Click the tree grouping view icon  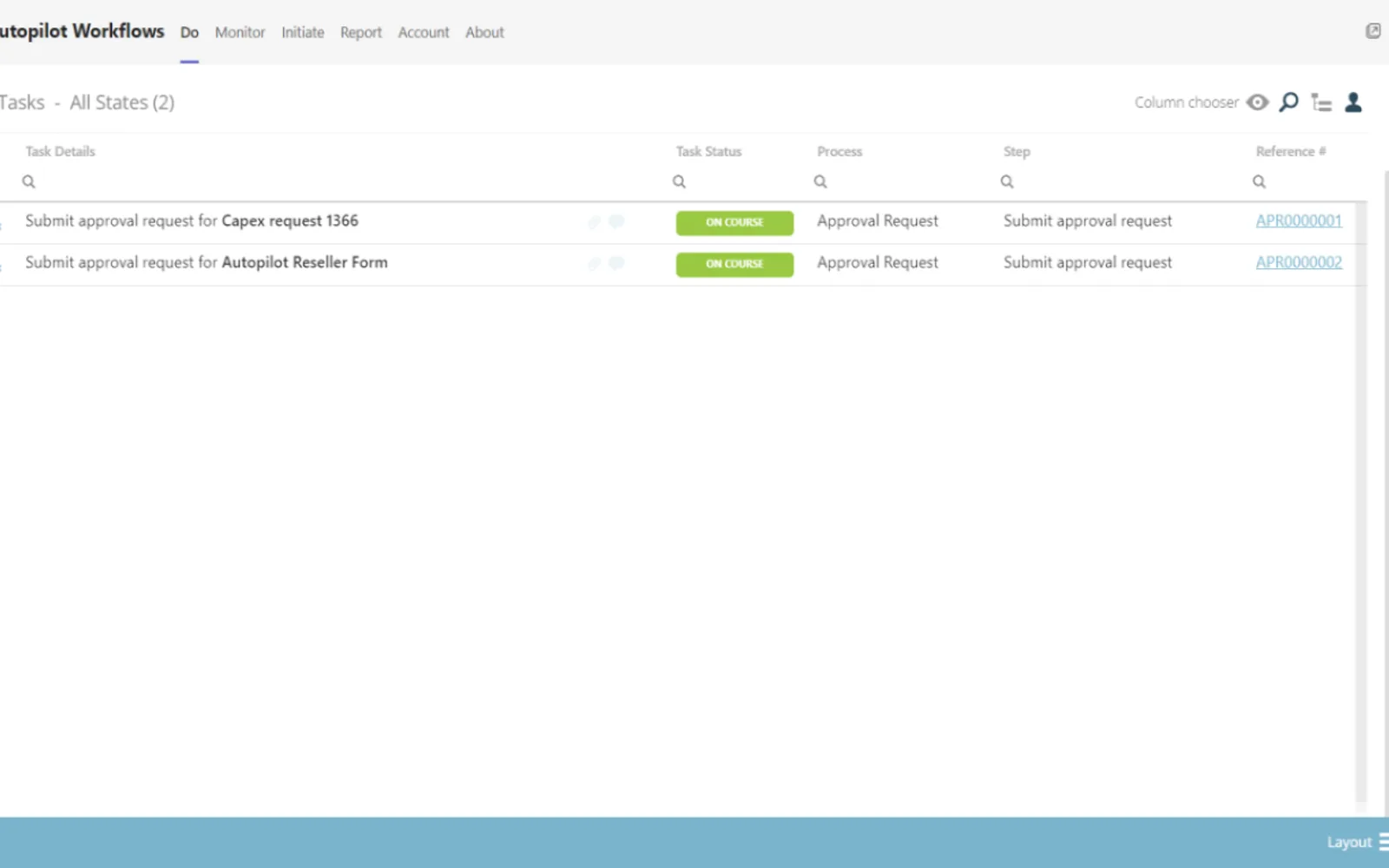1321,102
